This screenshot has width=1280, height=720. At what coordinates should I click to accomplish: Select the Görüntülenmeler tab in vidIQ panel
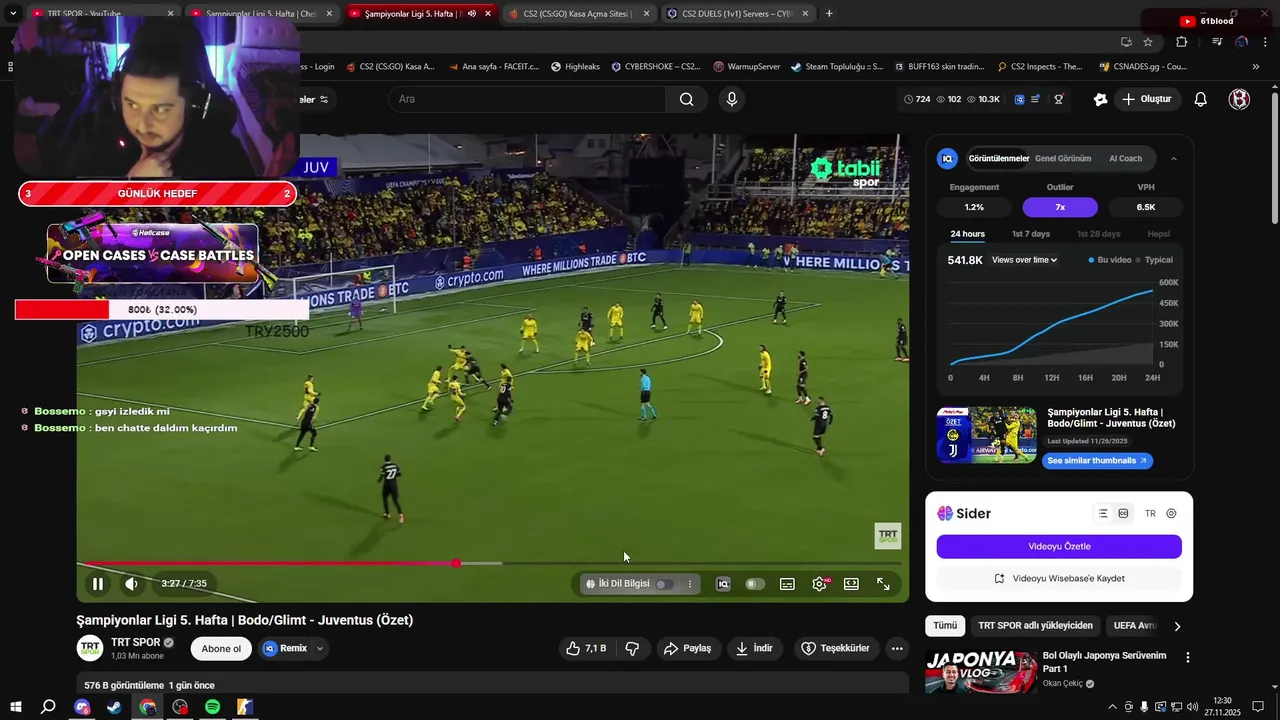(998, 158)
